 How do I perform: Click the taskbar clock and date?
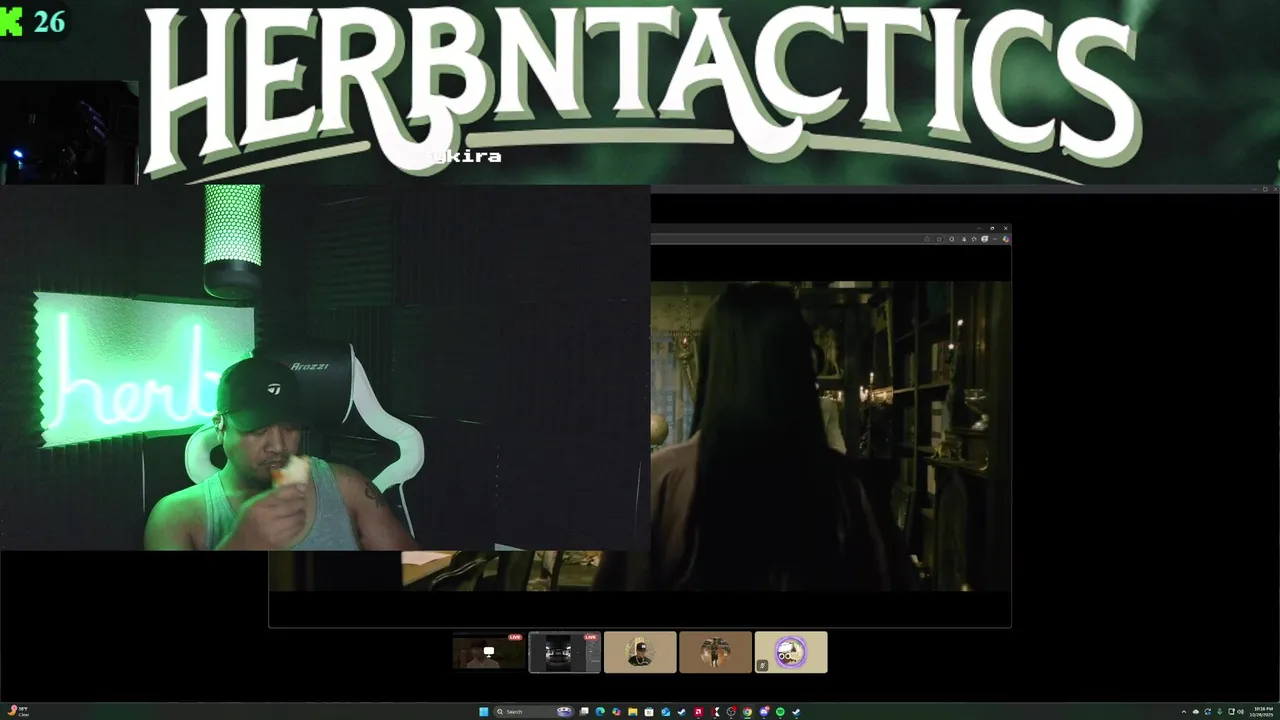[x=1262, y=712]
